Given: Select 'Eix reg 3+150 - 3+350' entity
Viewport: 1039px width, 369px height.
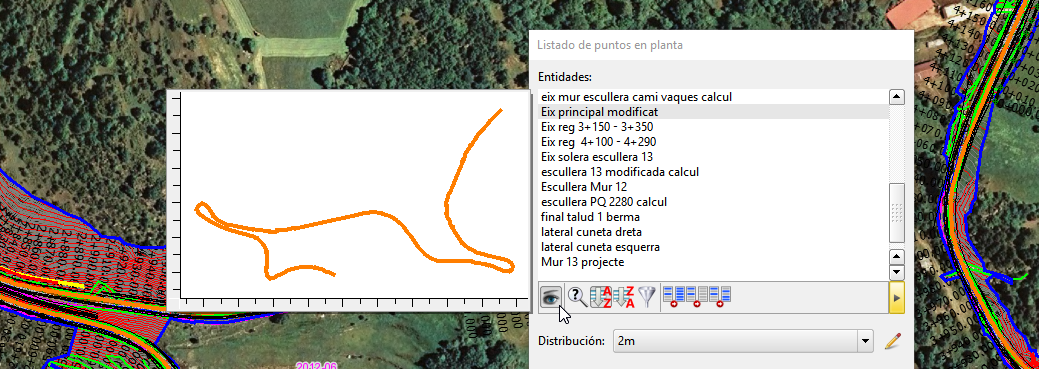Looking at the screenshot, I should coord(713,127).
